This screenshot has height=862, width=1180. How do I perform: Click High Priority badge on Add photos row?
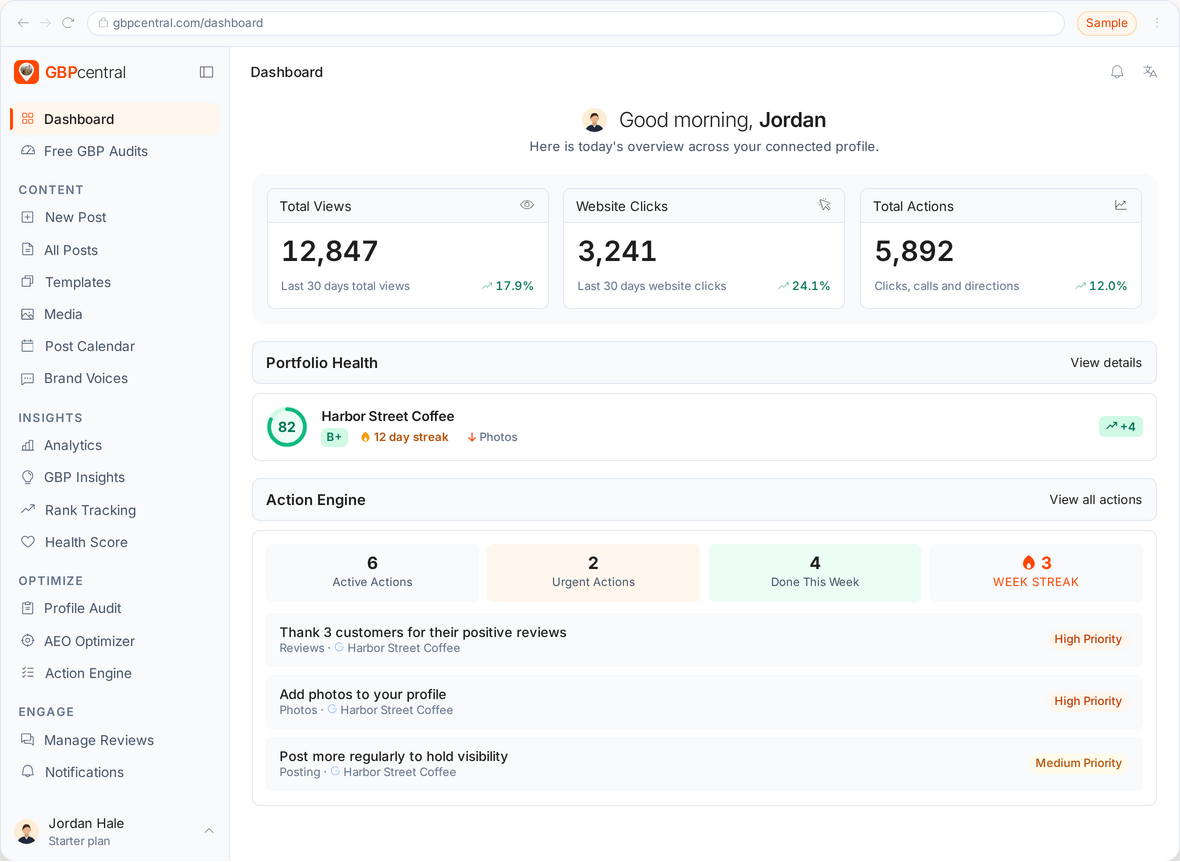pos(1087,702)
